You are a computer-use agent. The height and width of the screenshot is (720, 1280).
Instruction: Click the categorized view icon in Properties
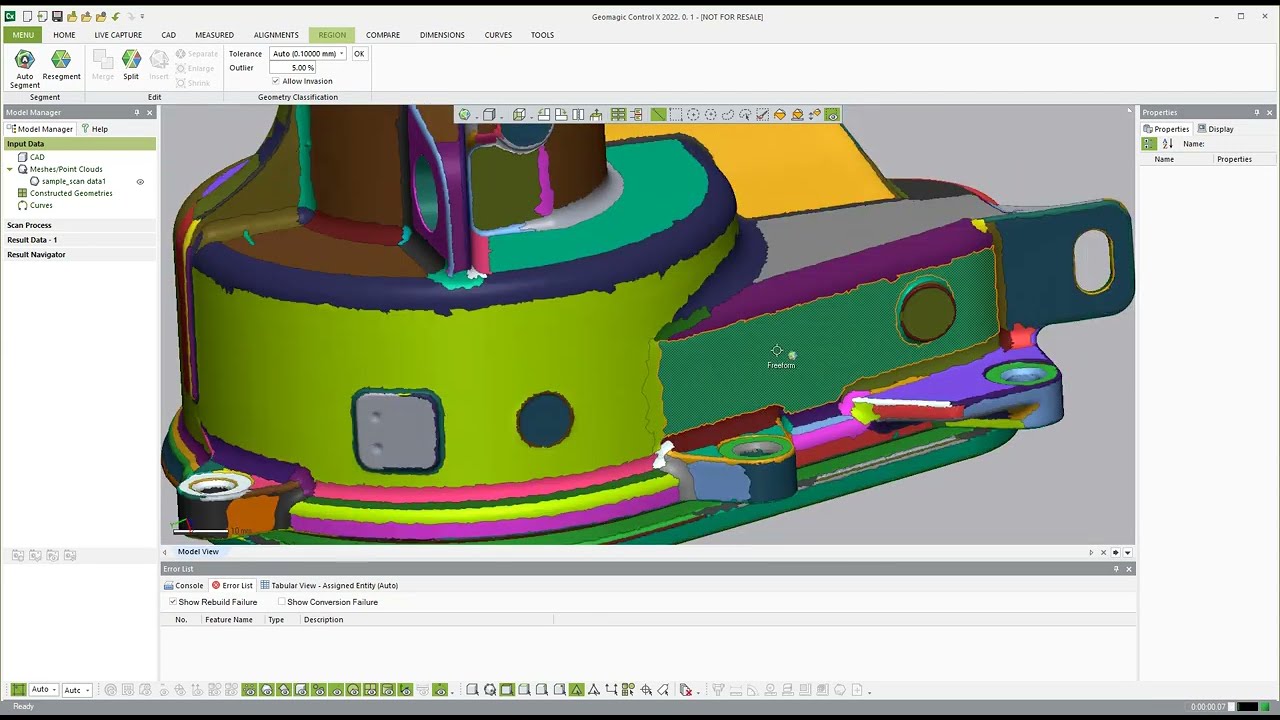point(1149,144)
